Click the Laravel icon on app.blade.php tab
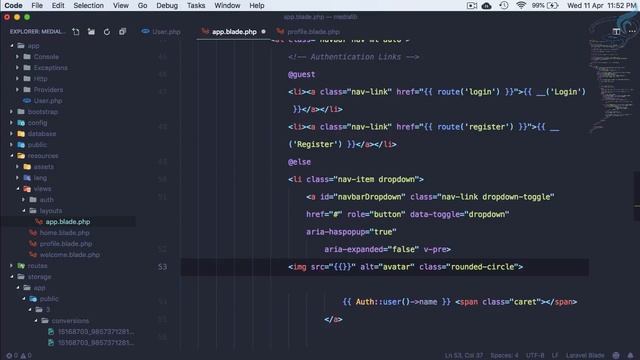640x360 pixels. 205,31
